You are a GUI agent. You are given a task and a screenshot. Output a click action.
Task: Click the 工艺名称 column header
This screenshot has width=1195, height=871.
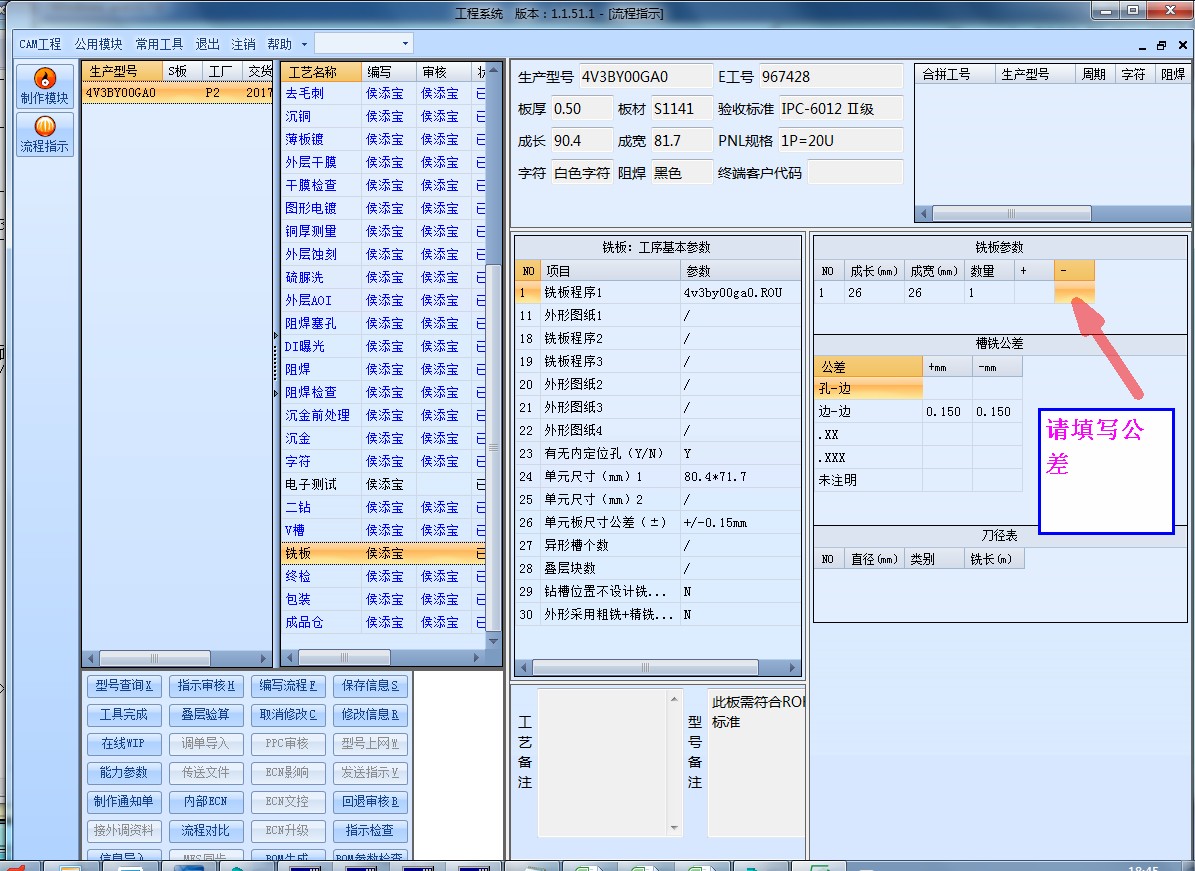(x=321, y=72)
